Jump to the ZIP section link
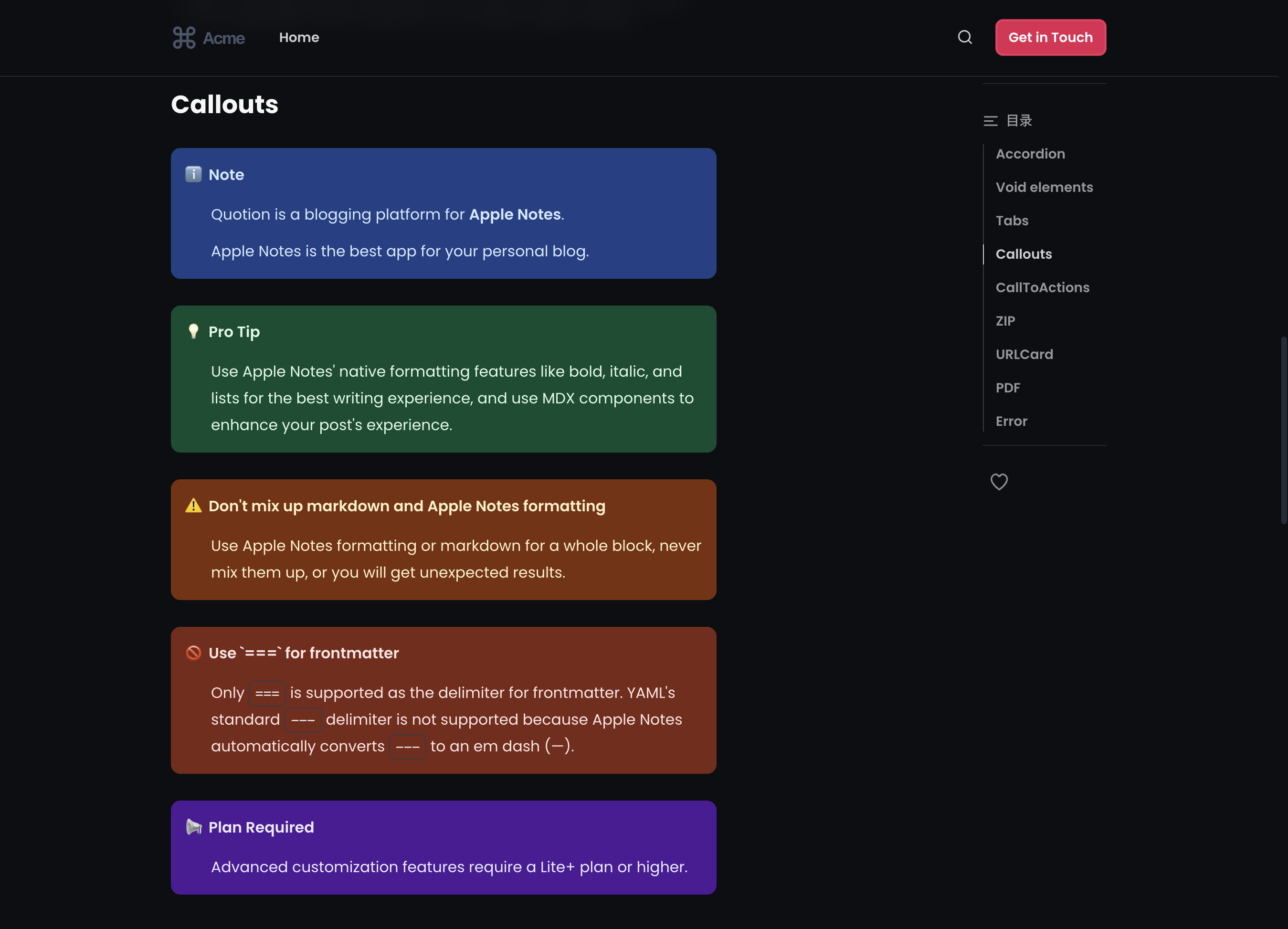 point(1005,321)
